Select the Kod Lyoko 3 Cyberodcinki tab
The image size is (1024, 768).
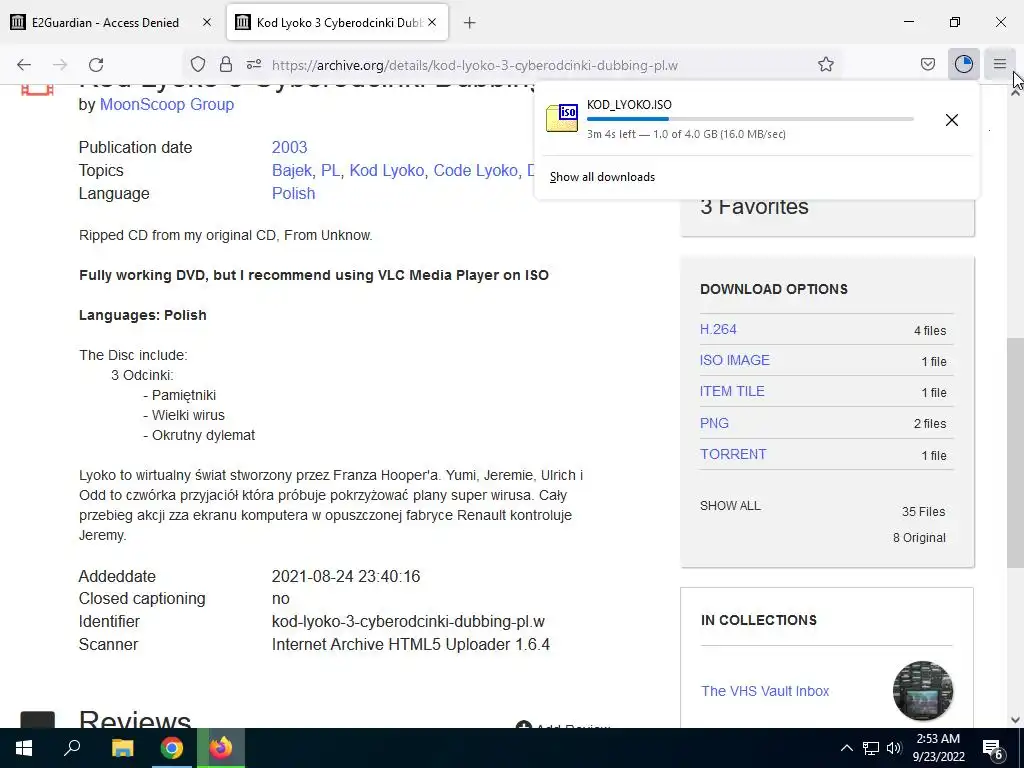338,23
